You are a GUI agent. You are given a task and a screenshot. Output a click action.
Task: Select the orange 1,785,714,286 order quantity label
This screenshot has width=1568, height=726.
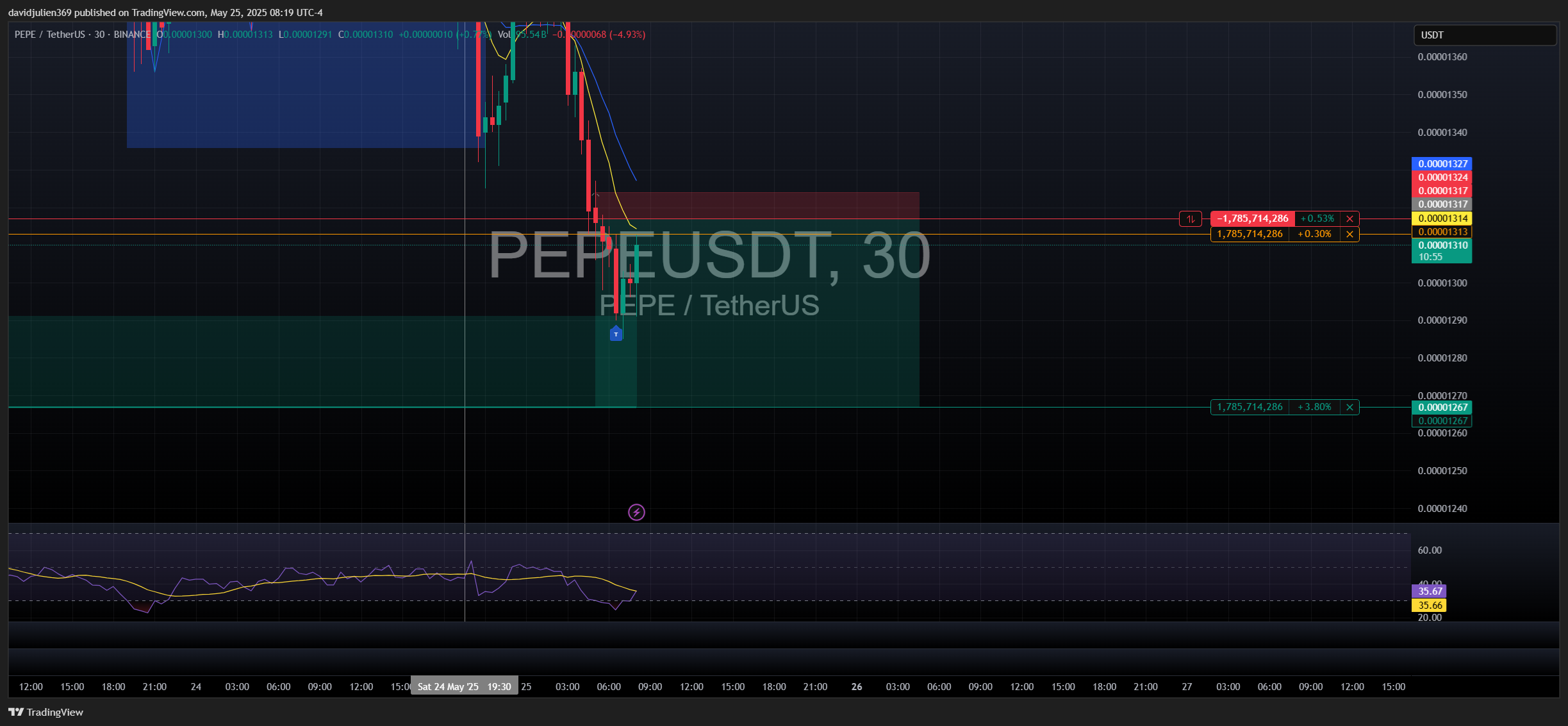(x=1250, y=235)
